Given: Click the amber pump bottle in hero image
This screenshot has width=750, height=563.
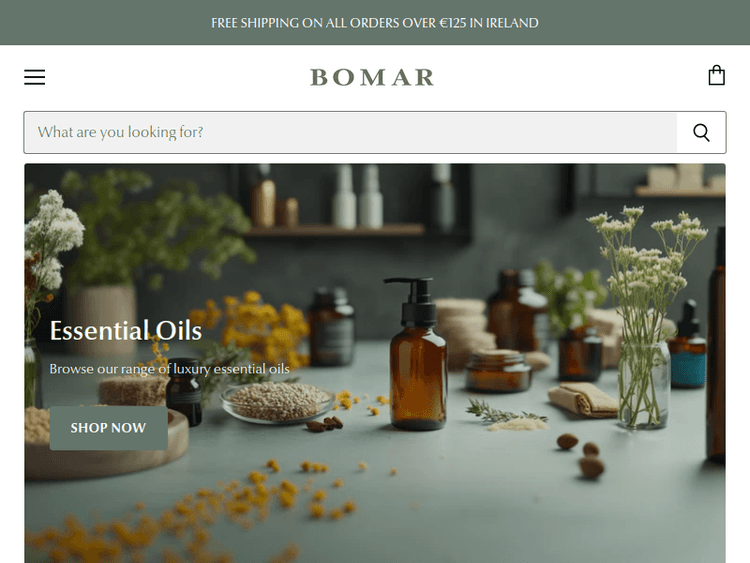Looking at the screenshot, I should point(418,353).
